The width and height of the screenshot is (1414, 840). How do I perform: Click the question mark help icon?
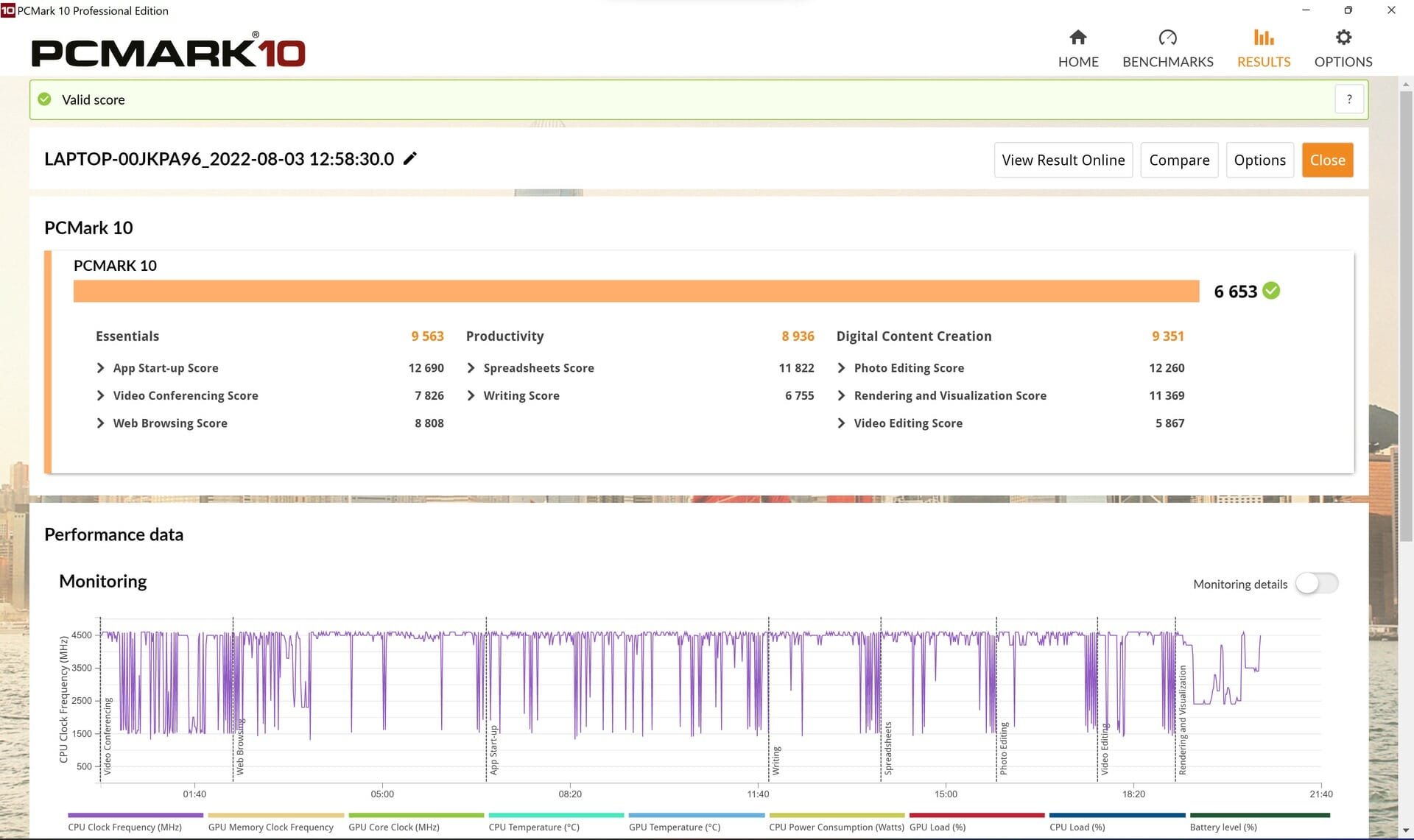pyautogui.click(x=1349, y=99)
